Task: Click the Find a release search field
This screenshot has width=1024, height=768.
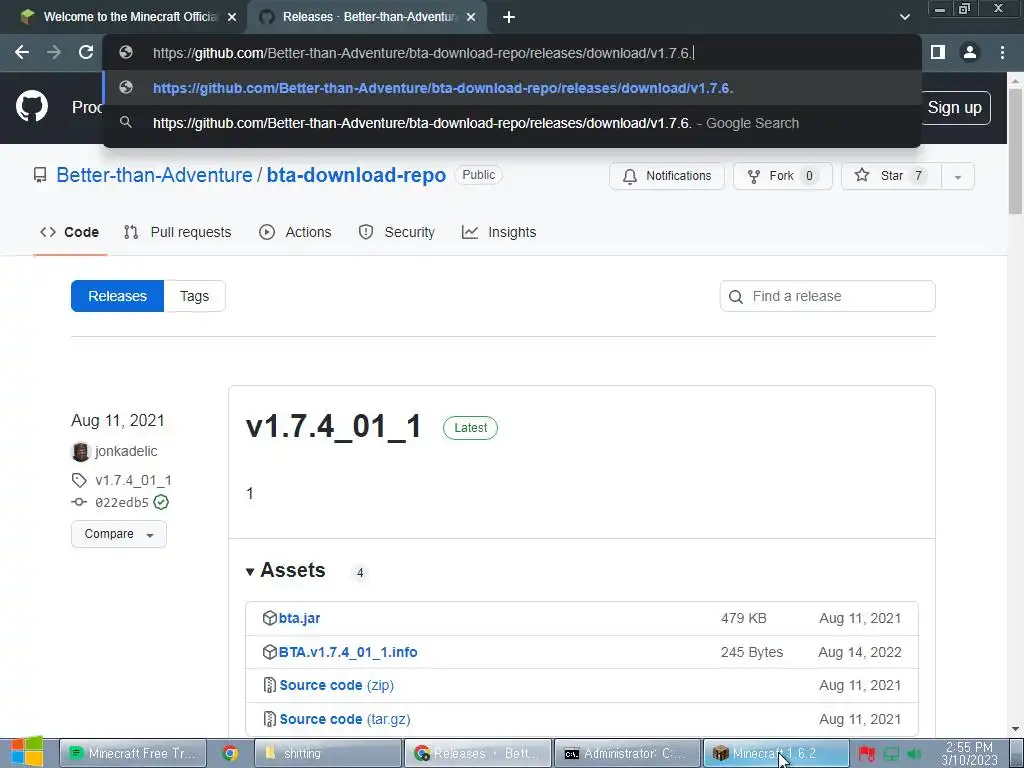Action: point(827,296)
